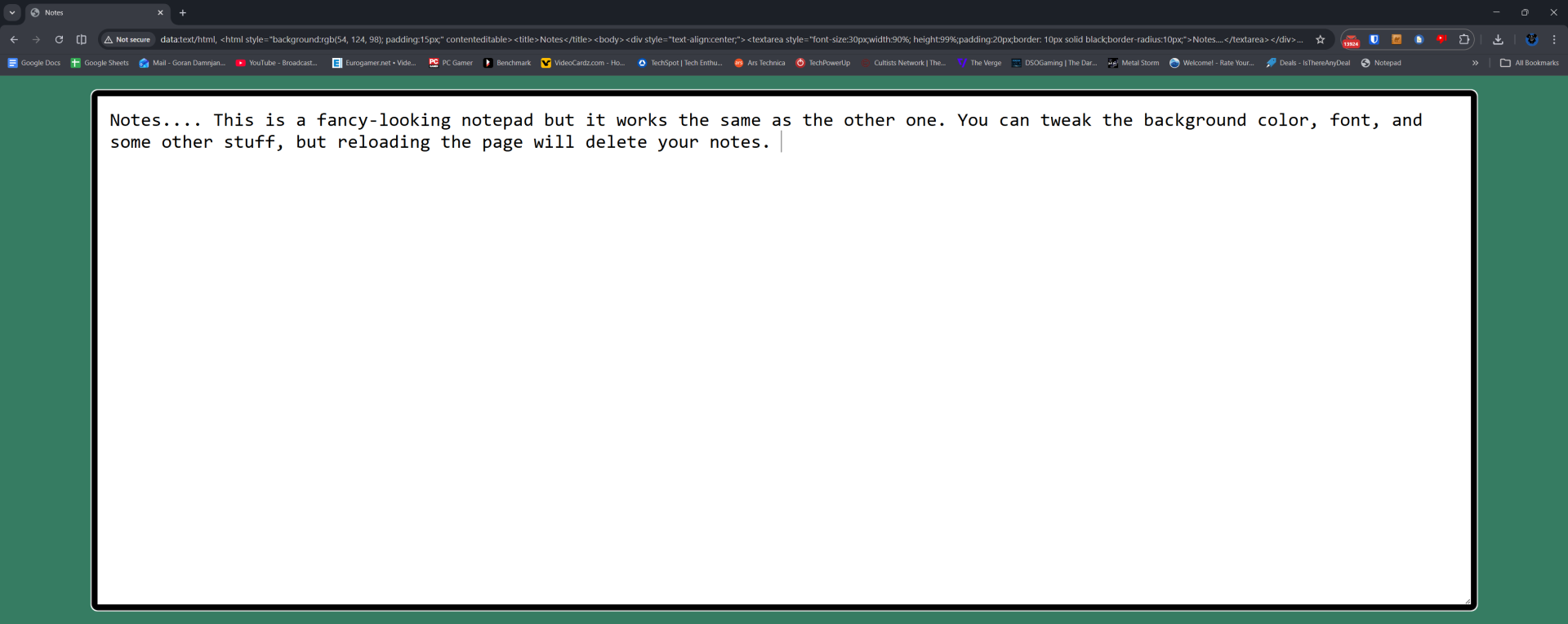Open the Deals - IsThereAnyDeal bookmark
The image size is (1568, 624).
tap(1308, 63)
